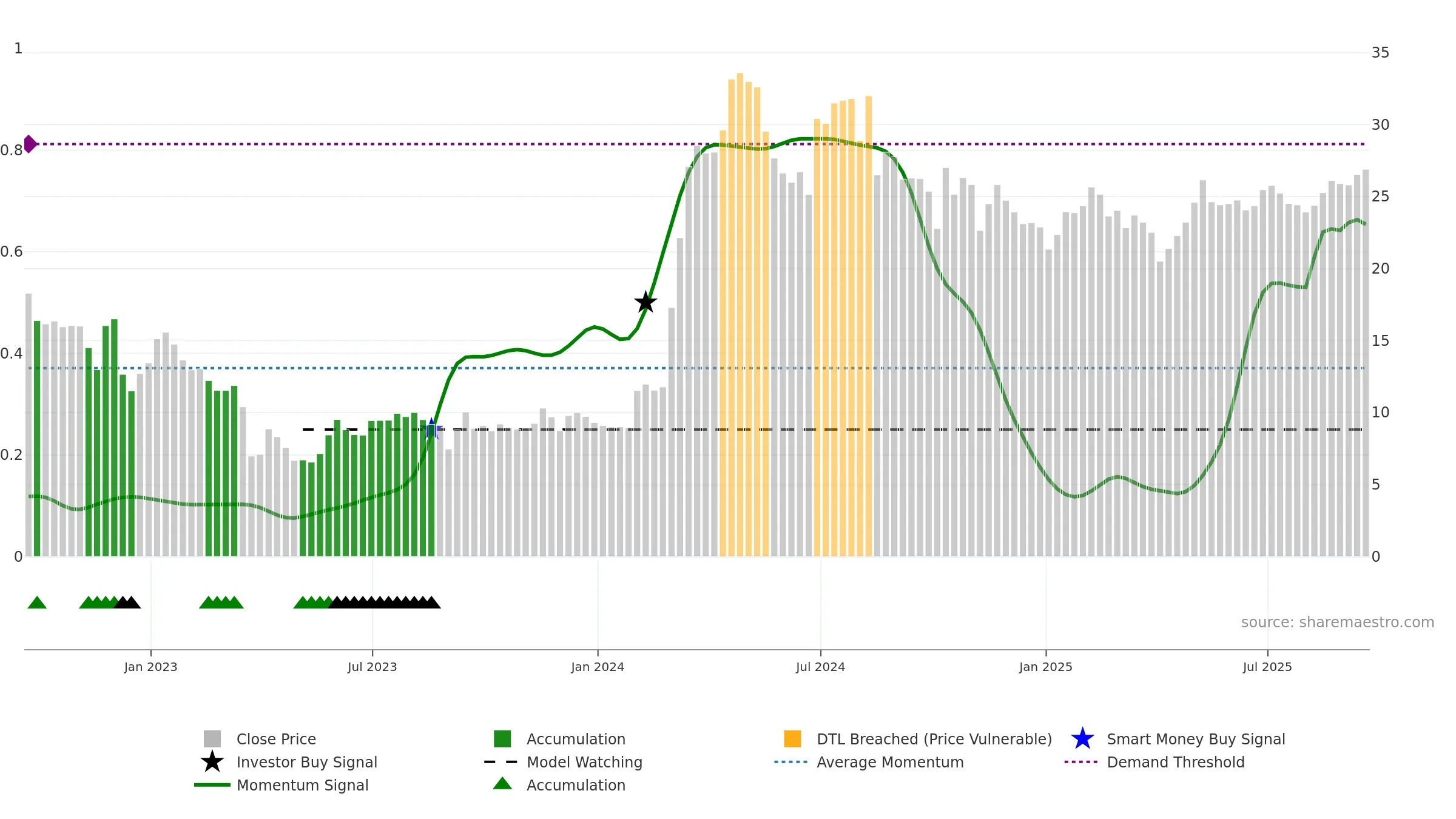This screenshot has width=1456, height=819.
Task: Toggle the Model Watching legend label
Action: pyautogui.click(x=584, y=762)
